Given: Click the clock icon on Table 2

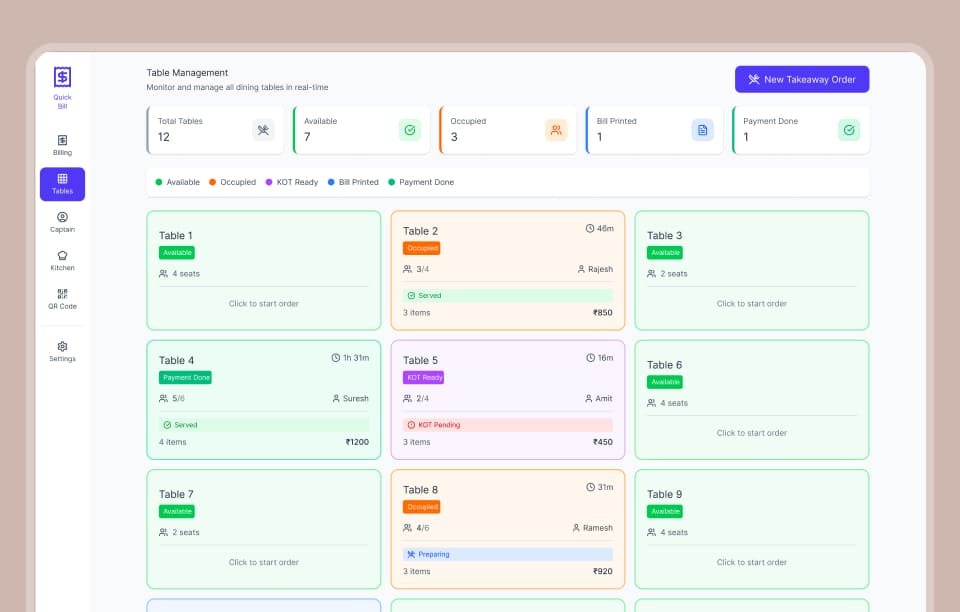Looking at the screenshot, I should pos(590,228).
